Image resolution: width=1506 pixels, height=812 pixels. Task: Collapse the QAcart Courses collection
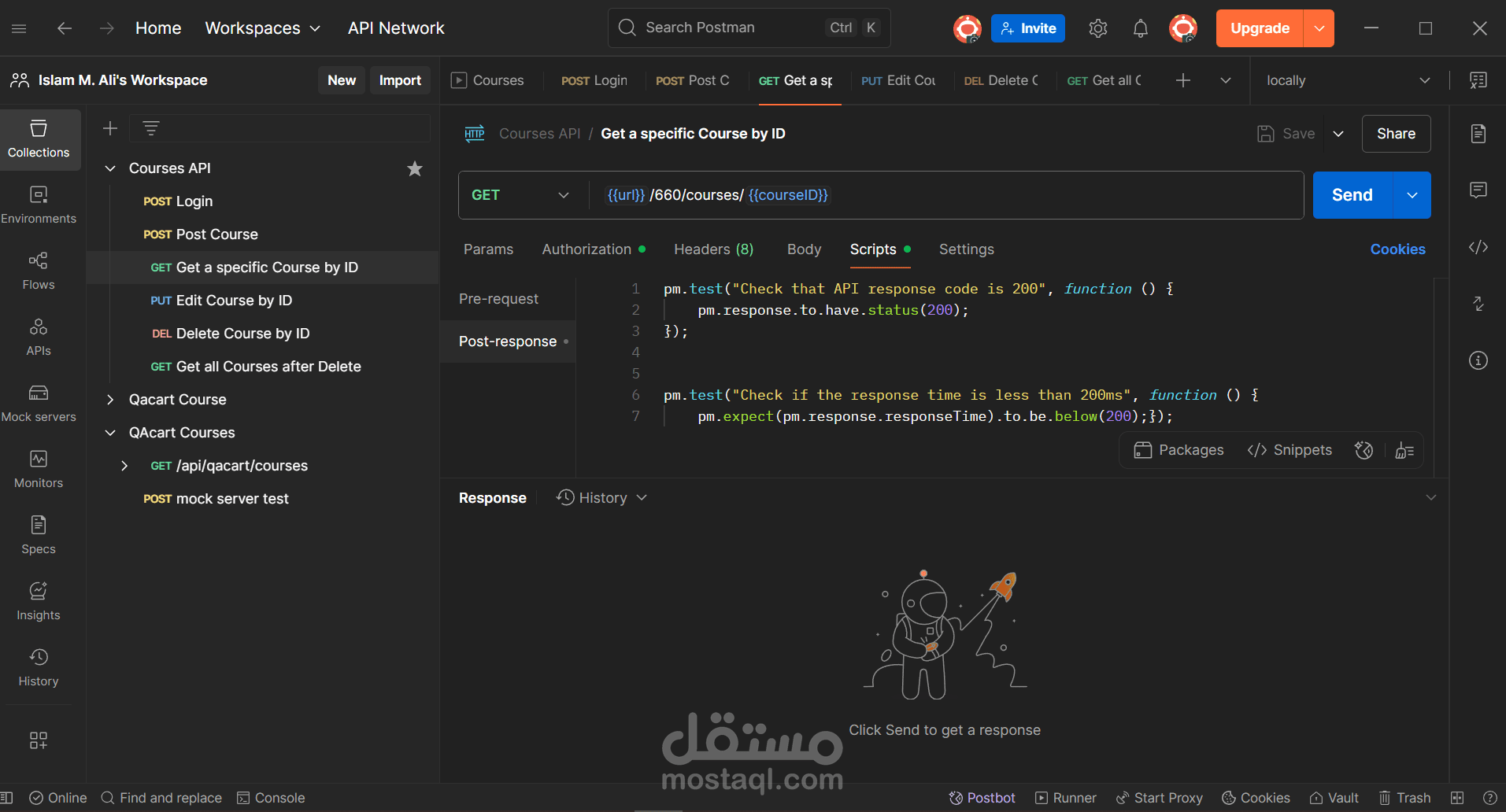(x=111, y=433)
